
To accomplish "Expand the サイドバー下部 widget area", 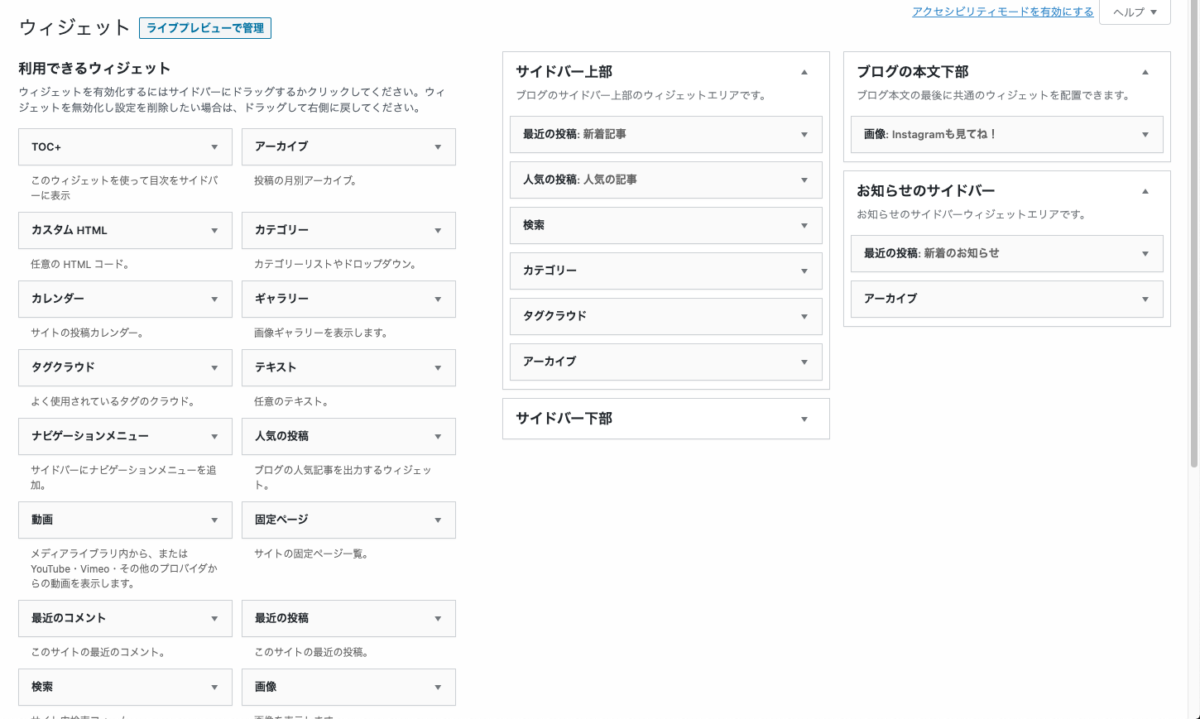I will click(804, 419).
